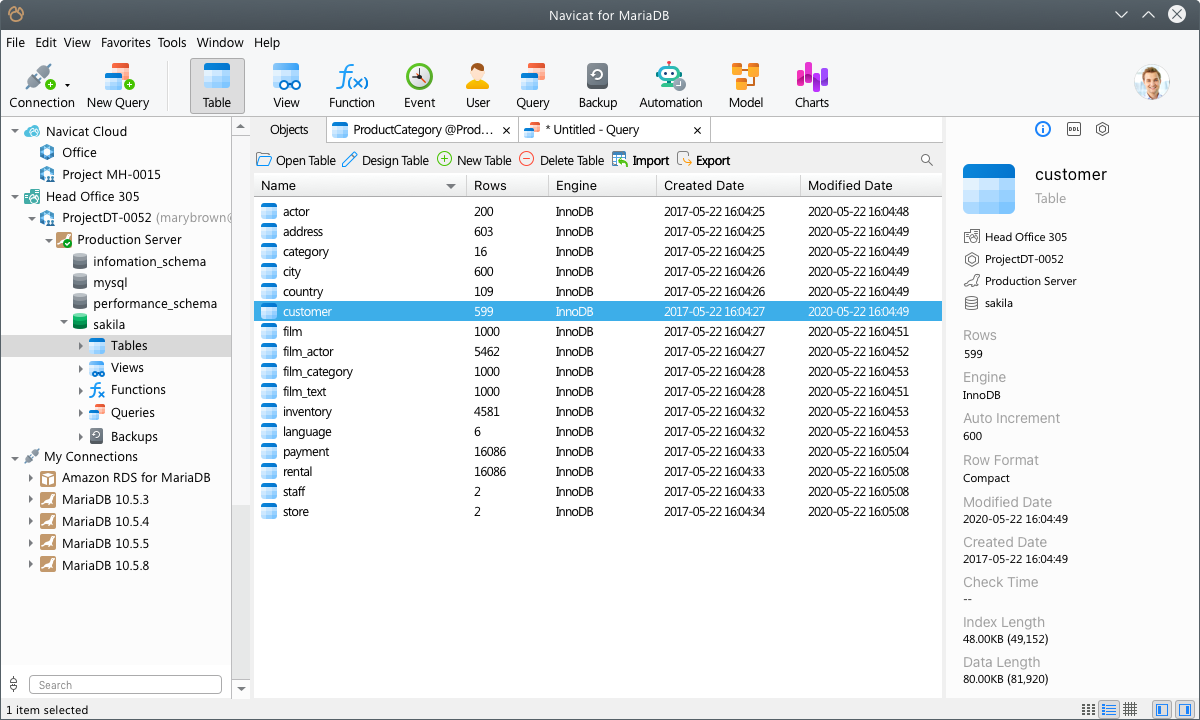The width and height of the screenshot is (1200, 720).
Task: Close the ProductCategory tab
Action: click(x=507, y=130)
